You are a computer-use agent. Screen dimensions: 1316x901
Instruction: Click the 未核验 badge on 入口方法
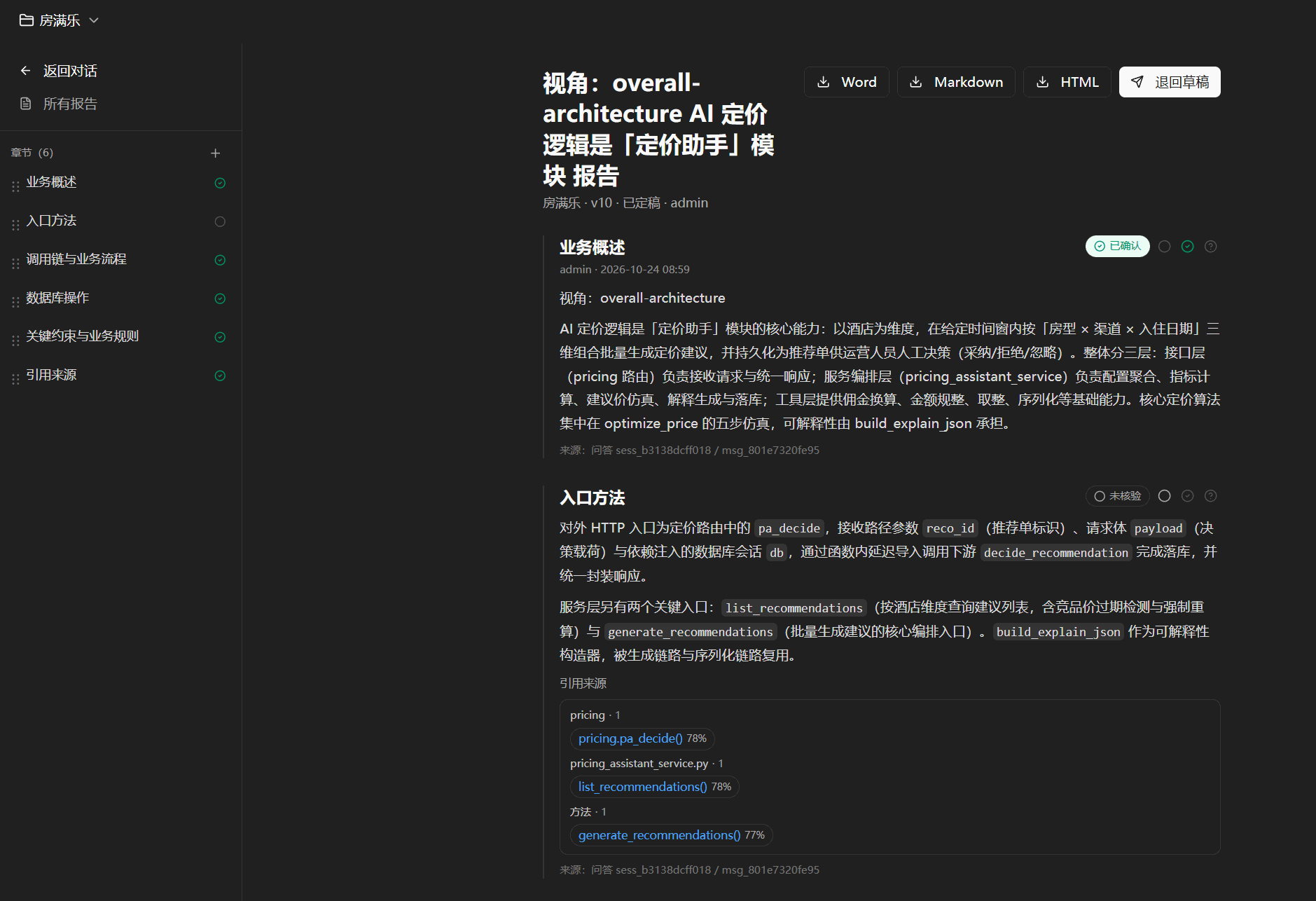[x=1118, y=496]
